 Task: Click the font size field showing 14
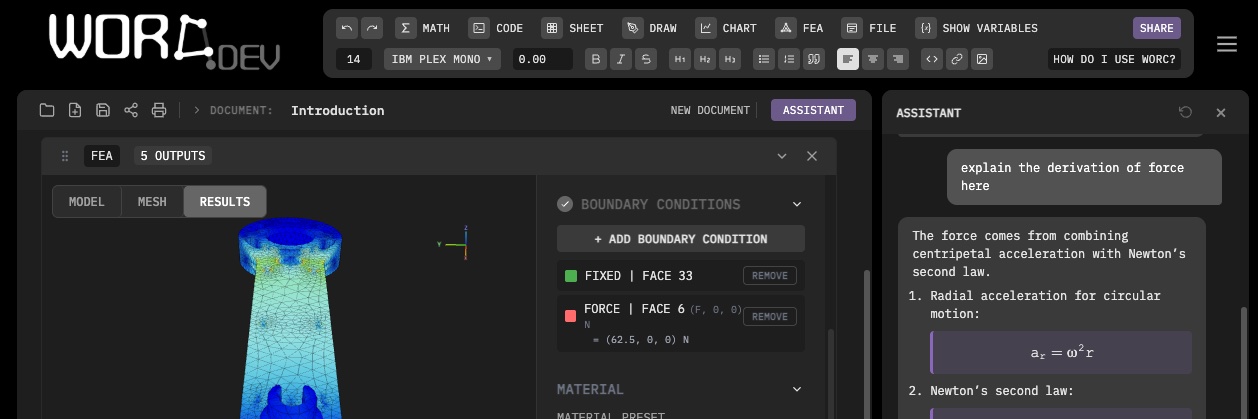point(354,59)
